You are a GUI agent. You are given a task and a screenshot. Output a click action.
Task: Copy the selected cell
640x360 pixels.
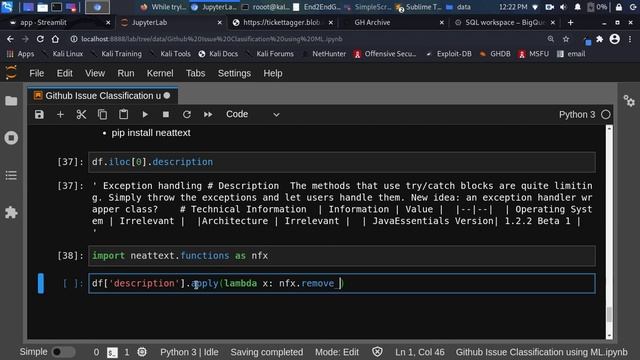coord(102,115)
